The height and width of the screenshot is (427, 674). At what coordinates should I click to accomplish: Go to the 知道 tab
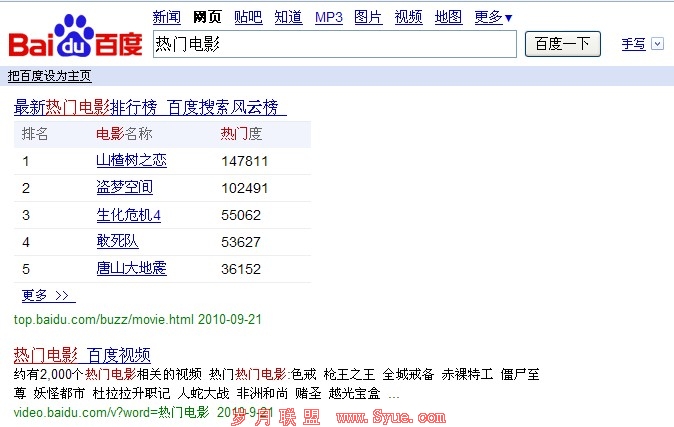pos(288,17)
